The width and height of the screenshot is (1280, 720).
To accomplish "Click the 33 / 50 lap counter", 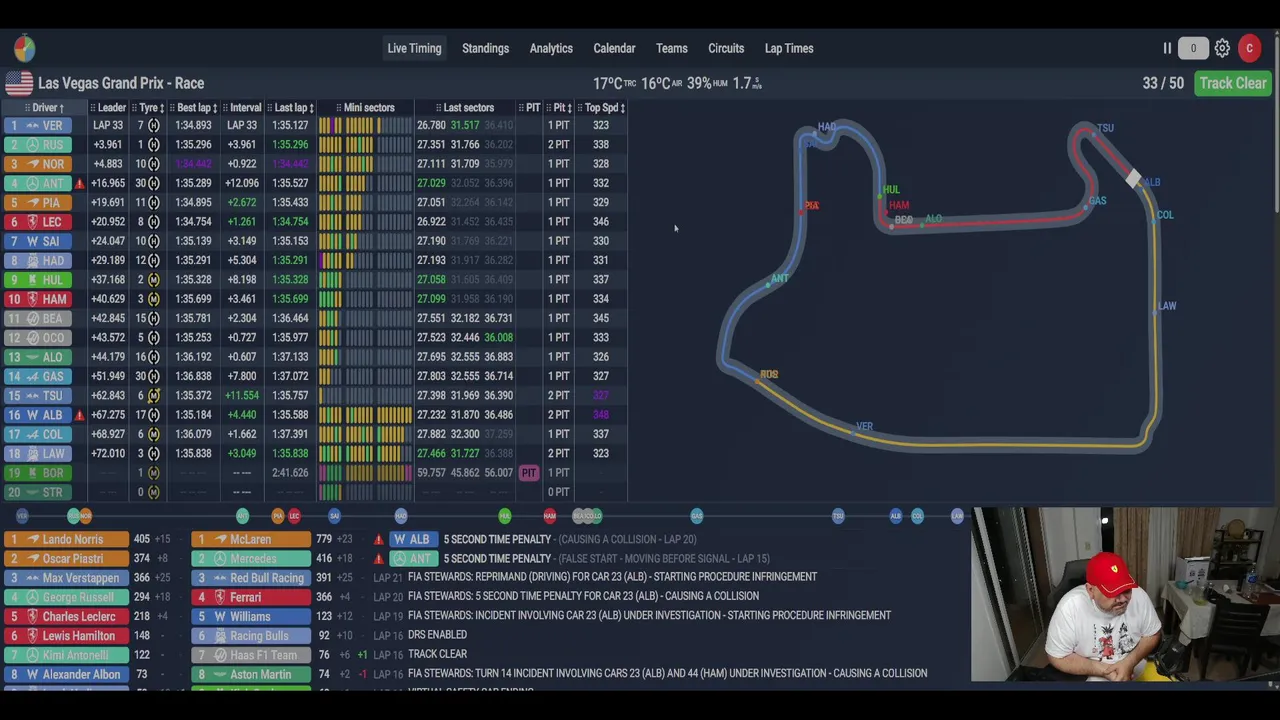I will (x=1163, y=83).
